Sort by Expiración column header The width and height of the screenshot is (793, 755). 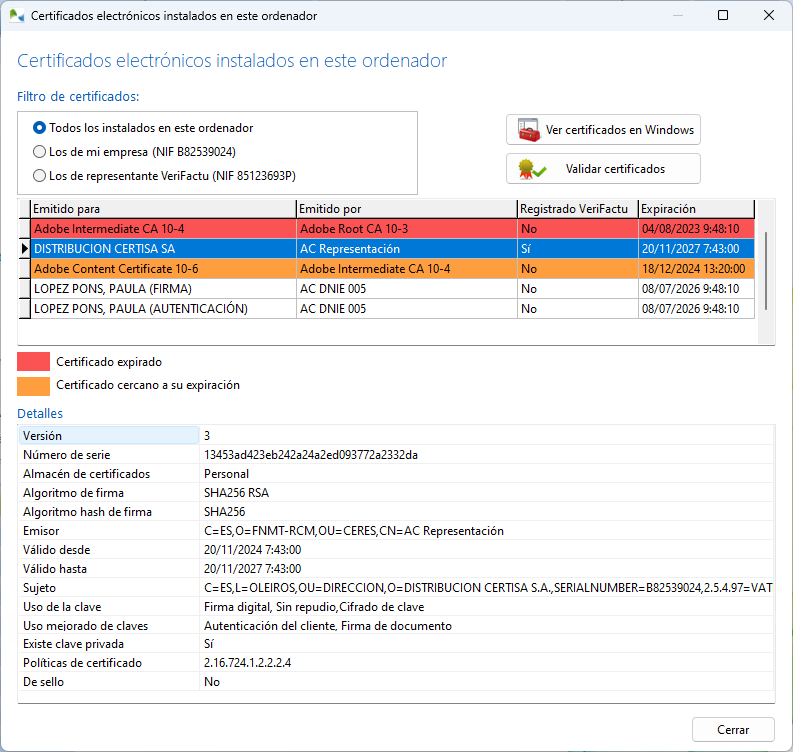pyautogui.click(x=694, y=209)
